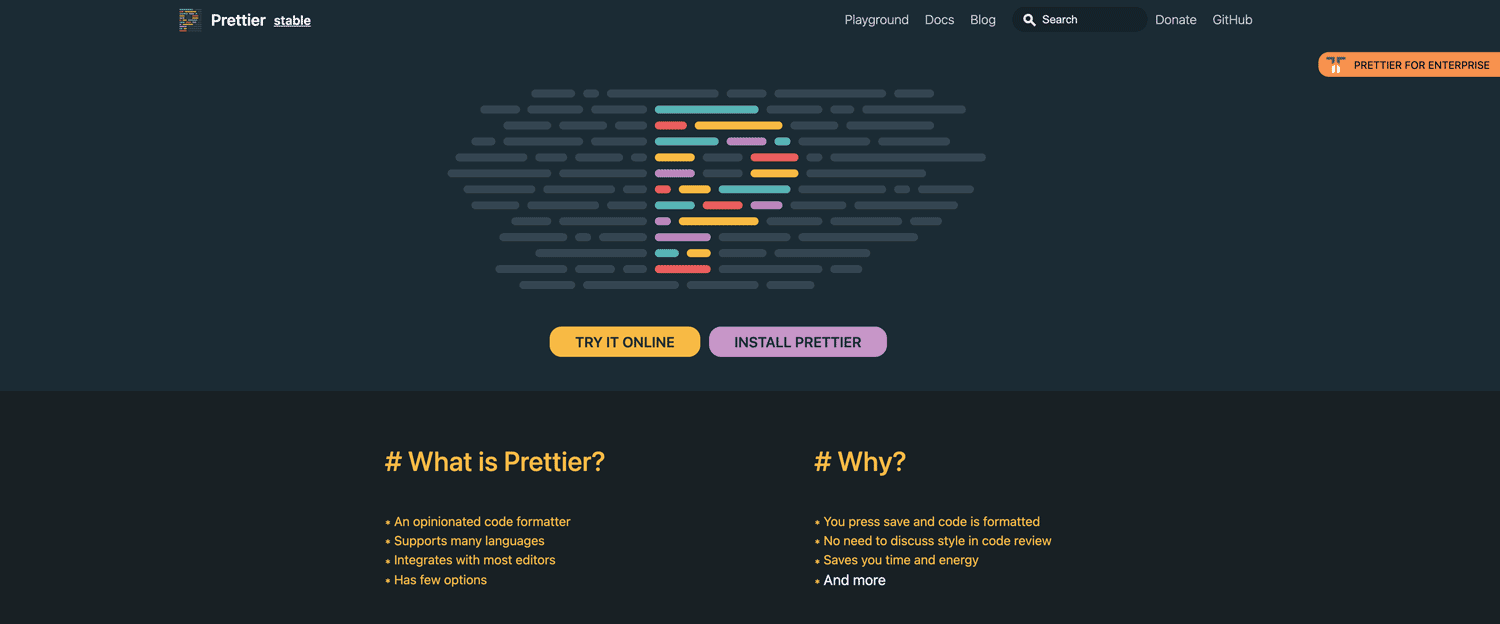Click the magnifying glass search icon

(1029, 20)
